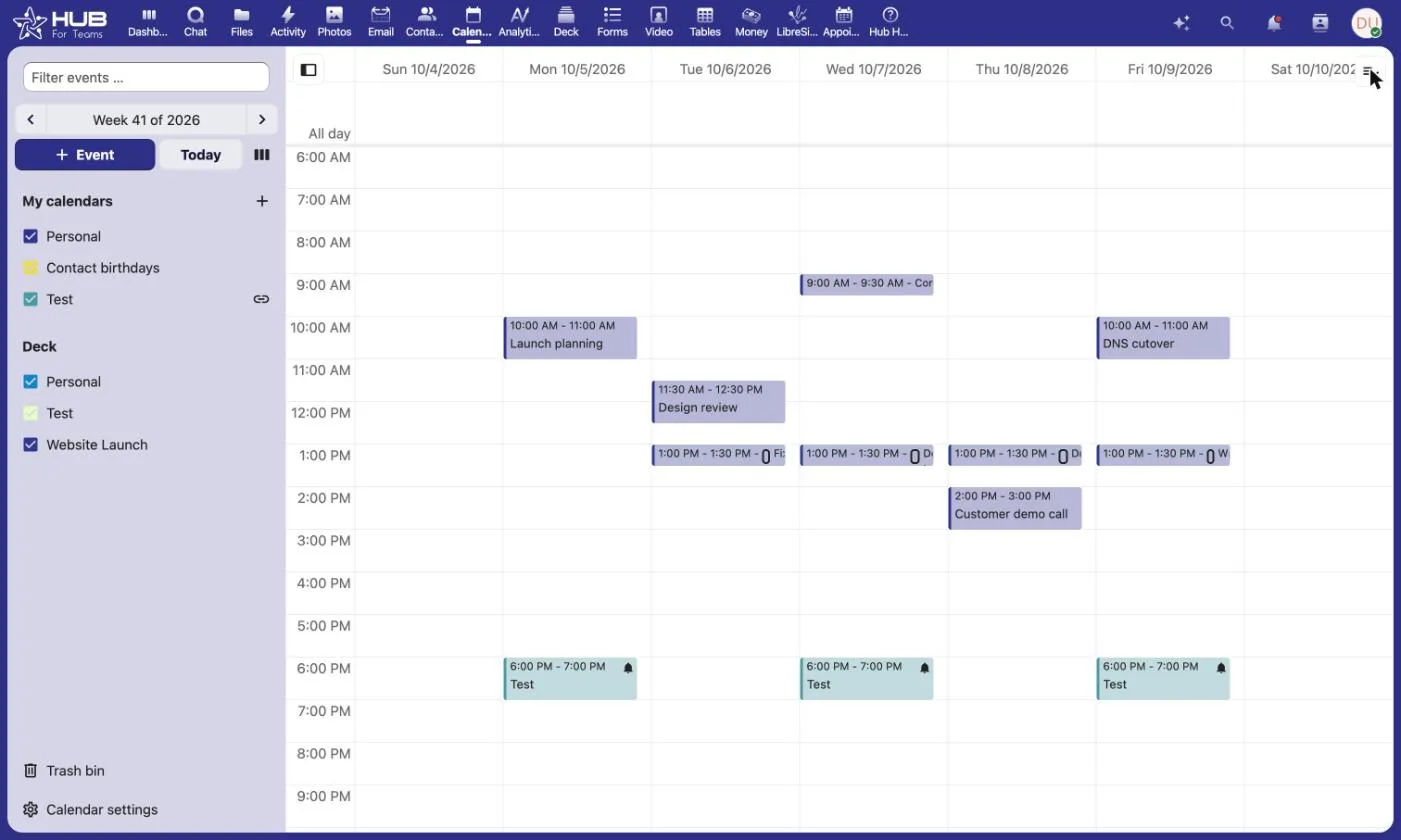This screenshot has width=1401, height=840.
Task: Open the Forms app
Action: (x=612, y=22)
